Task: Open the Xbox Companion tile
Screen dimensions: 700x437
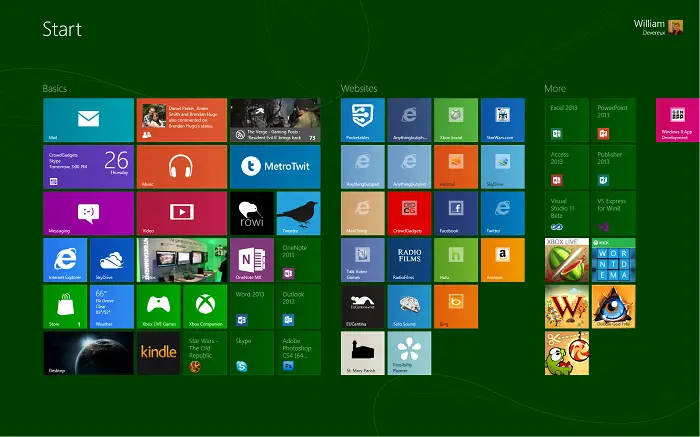Action: point(205,307)
